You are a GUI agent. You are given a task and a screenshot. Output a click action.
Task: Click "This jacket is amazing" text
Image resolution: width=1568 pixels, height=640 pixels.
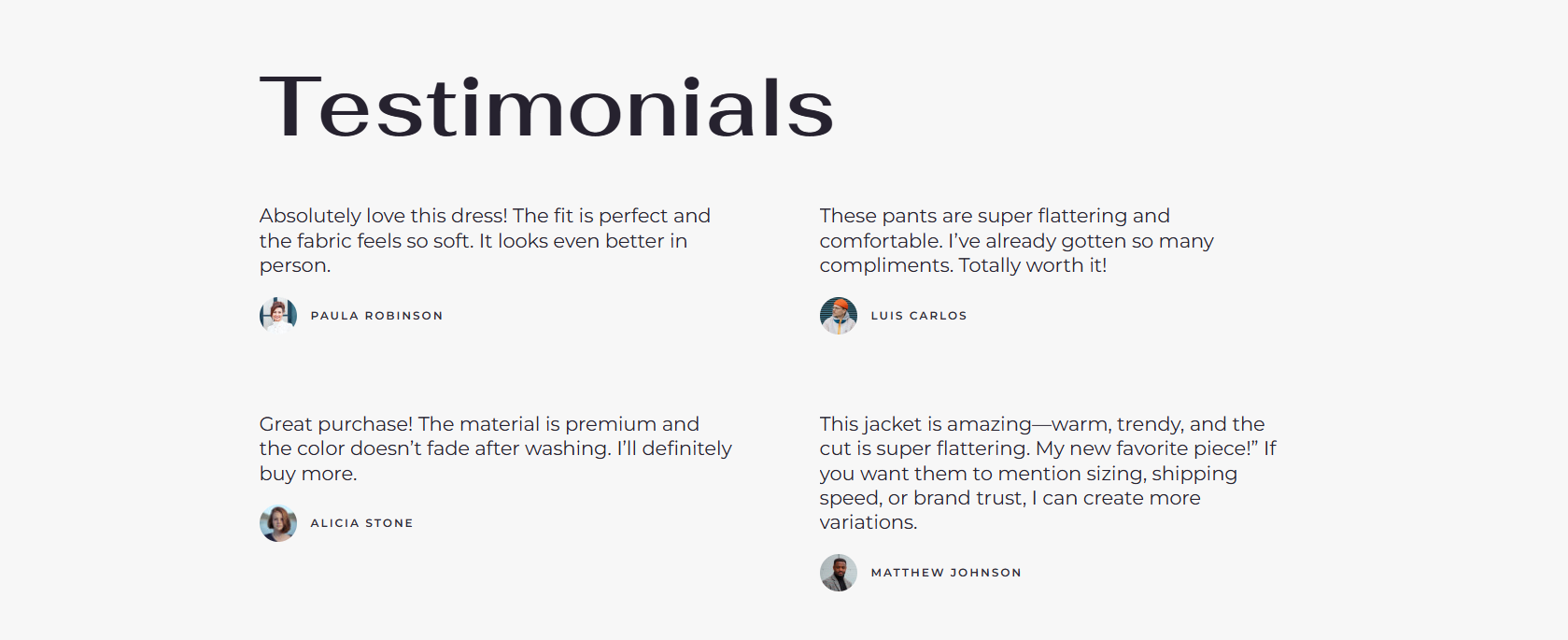pyautogui.click(x=925, y=424)
